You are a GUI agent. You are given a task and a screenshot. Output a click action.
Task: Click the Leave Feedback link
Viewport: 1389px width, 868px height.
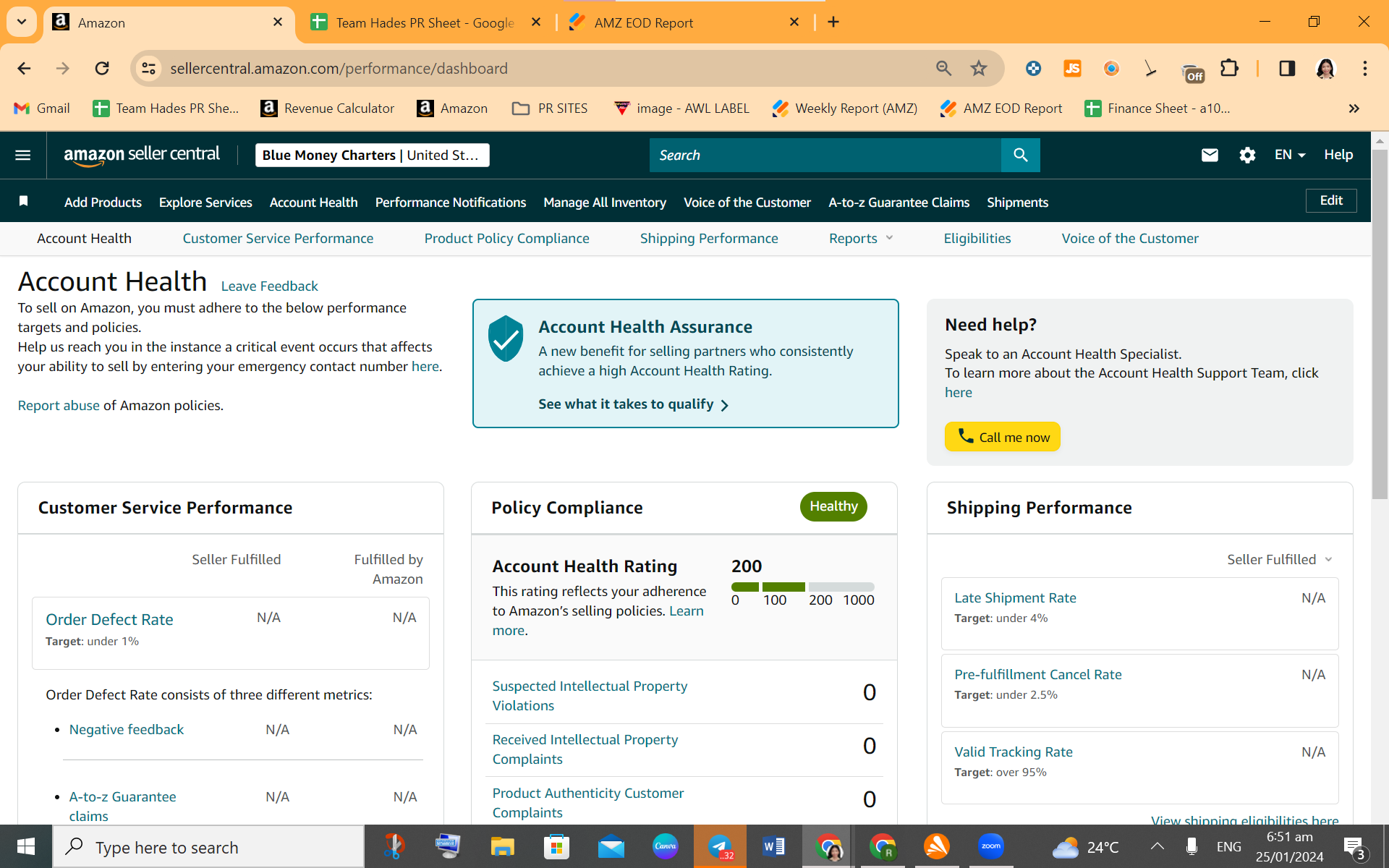point(269,286)
